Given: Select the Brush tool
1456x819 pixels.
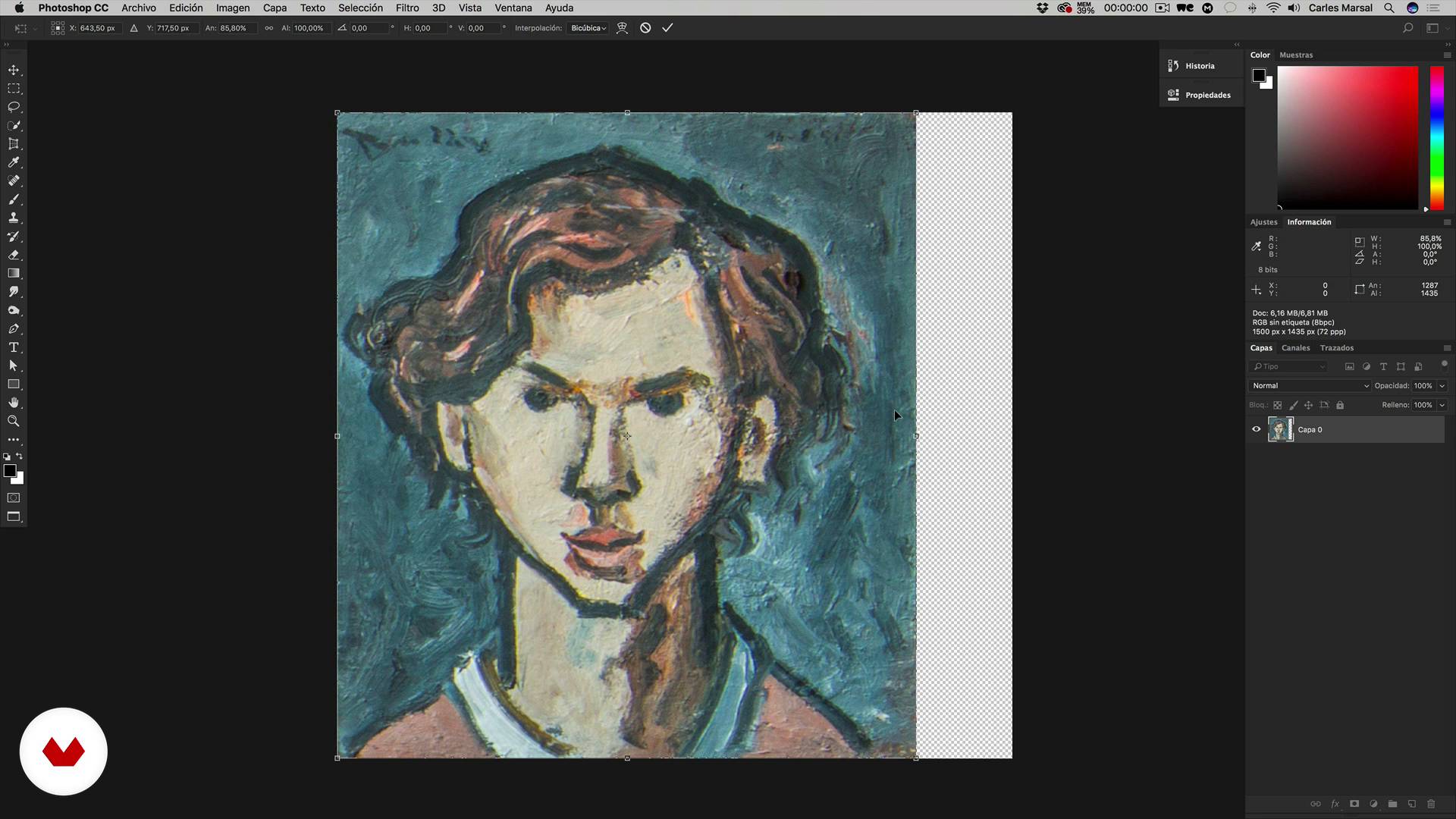Looking at the screenshot, I should pos(14,199).
